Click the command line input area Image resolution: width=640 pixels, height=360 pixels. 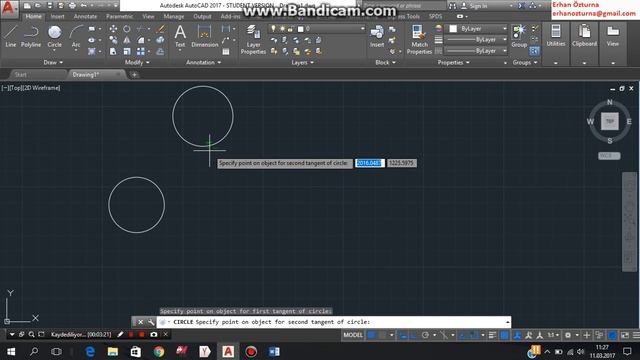pos(333,322)
